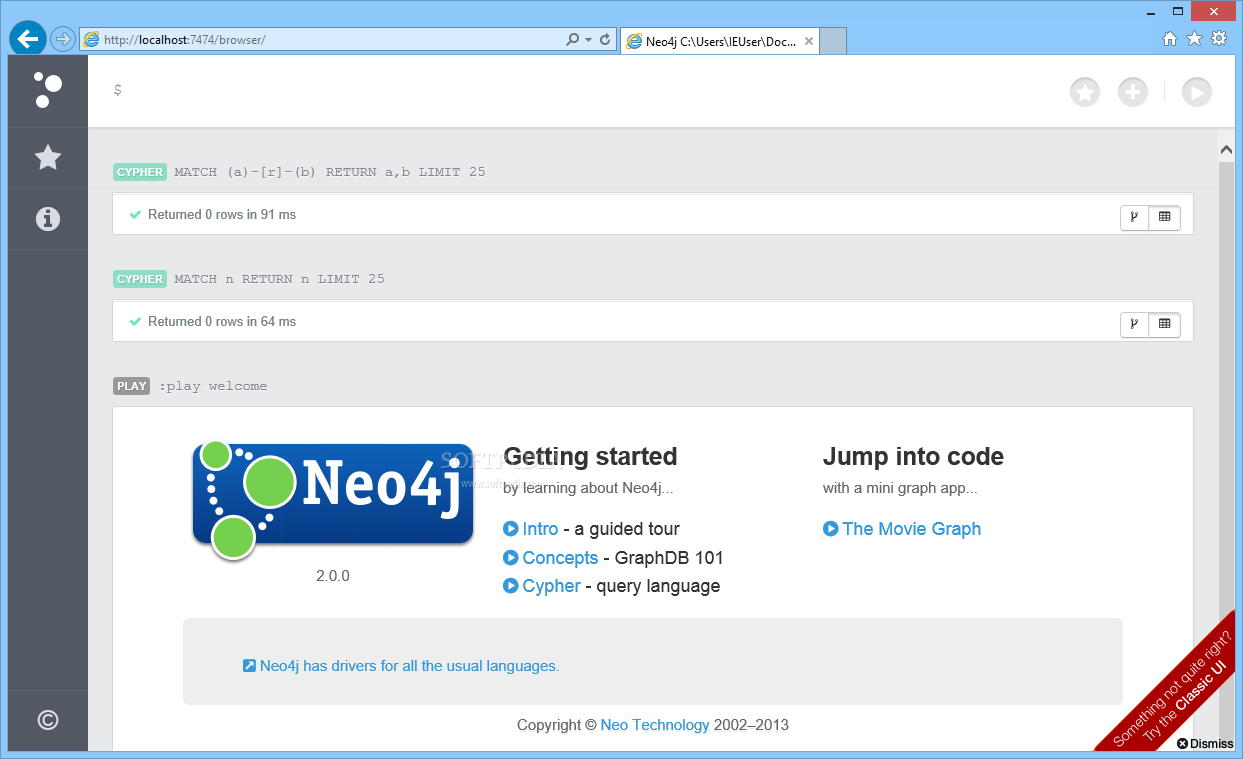Click the Jump into code heading
The width and height of the screenshot is (1243, 759).
pos(913,457)
